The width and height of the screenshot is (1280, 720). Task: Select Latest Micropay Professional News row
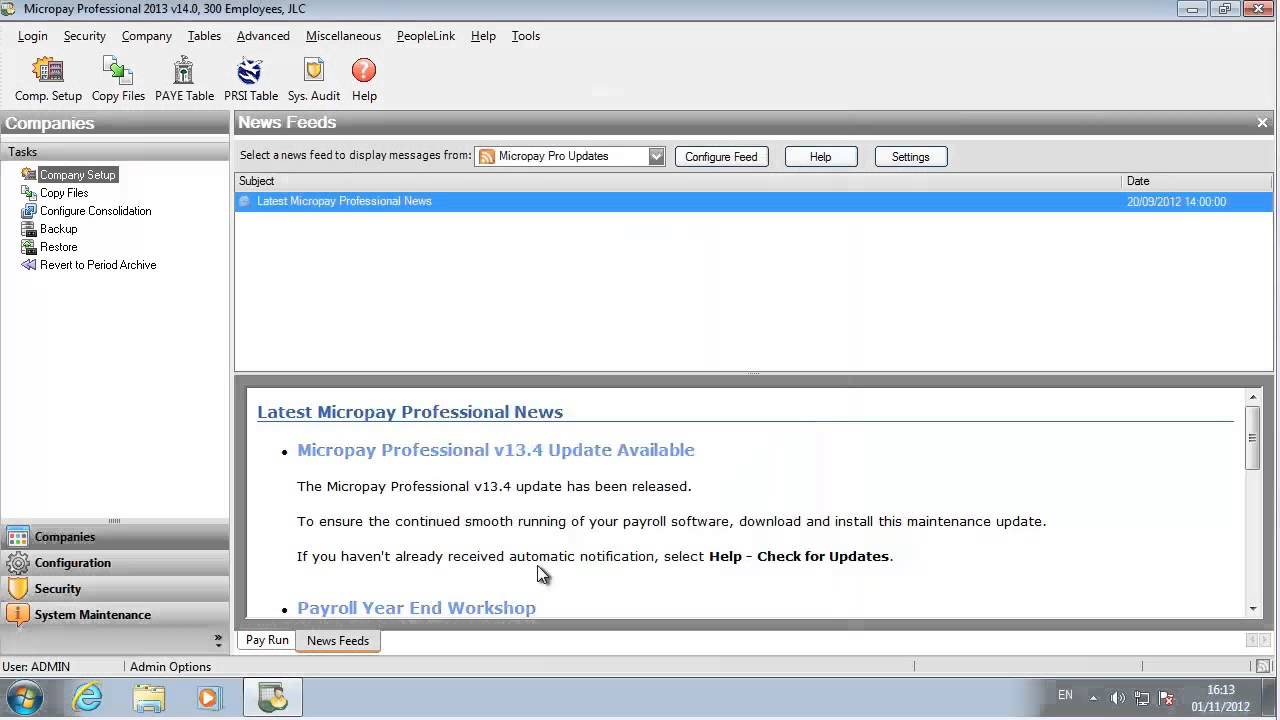[753, 201]
